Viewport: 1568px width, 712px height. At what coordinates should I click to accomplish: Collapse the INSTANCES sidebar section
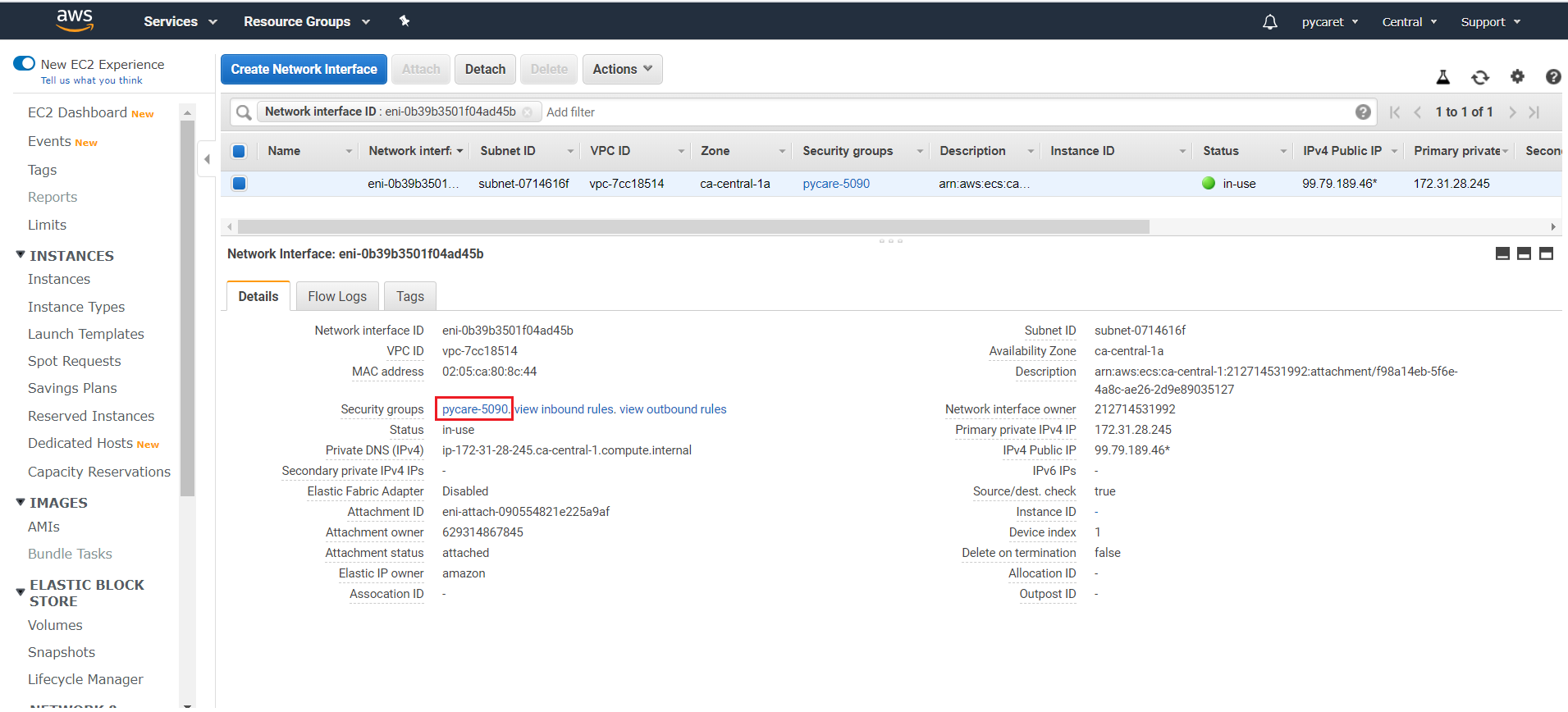[21, 256]
